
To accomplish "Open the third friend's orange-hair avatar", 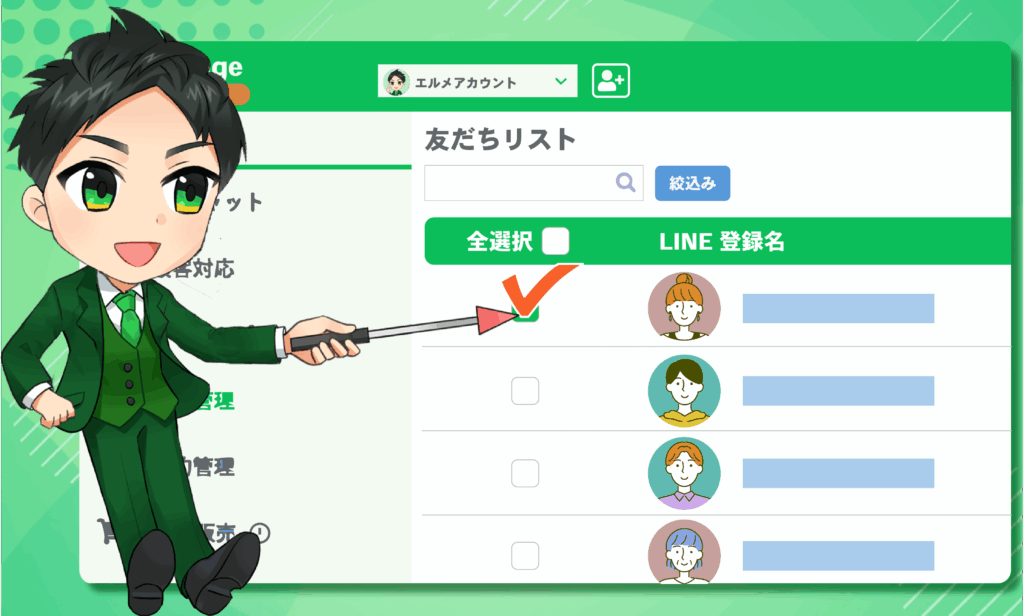I will (684, 474).
